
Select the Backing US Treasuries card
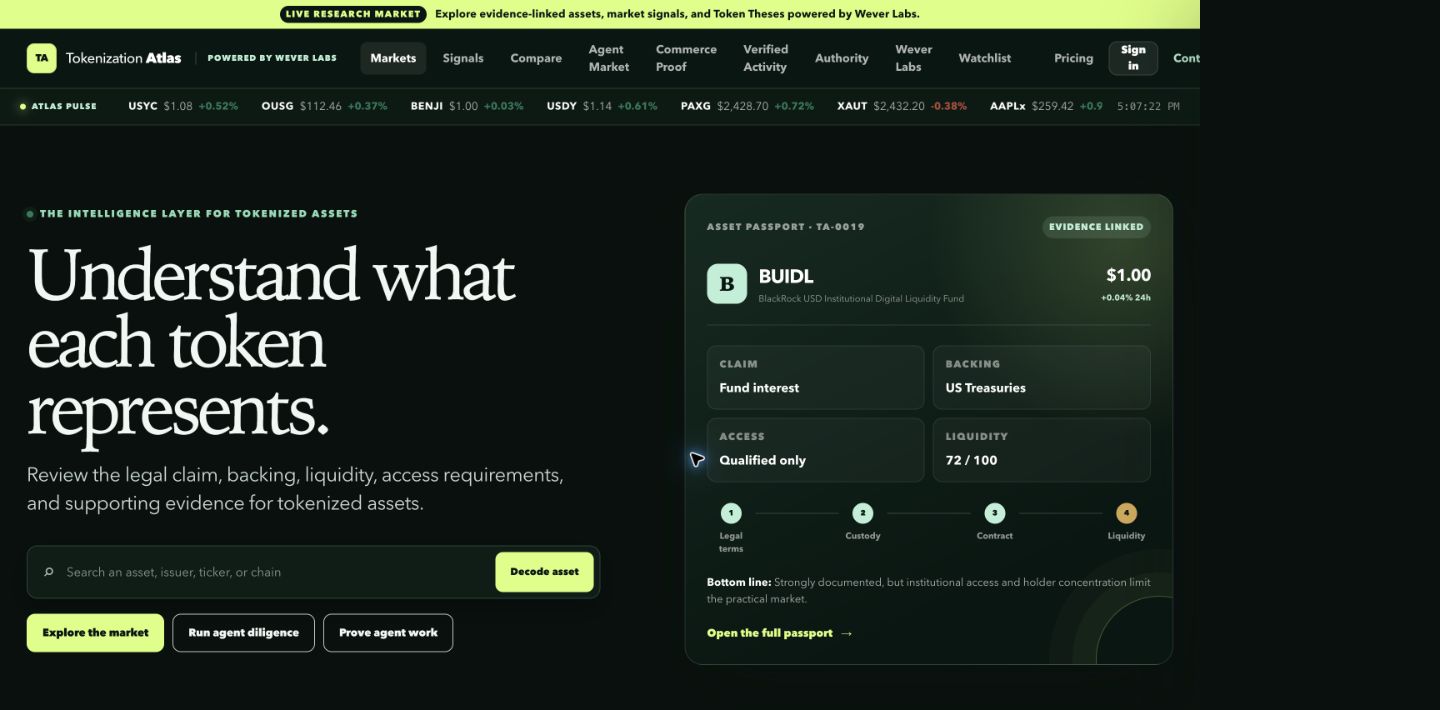[x=1041, y=377]
